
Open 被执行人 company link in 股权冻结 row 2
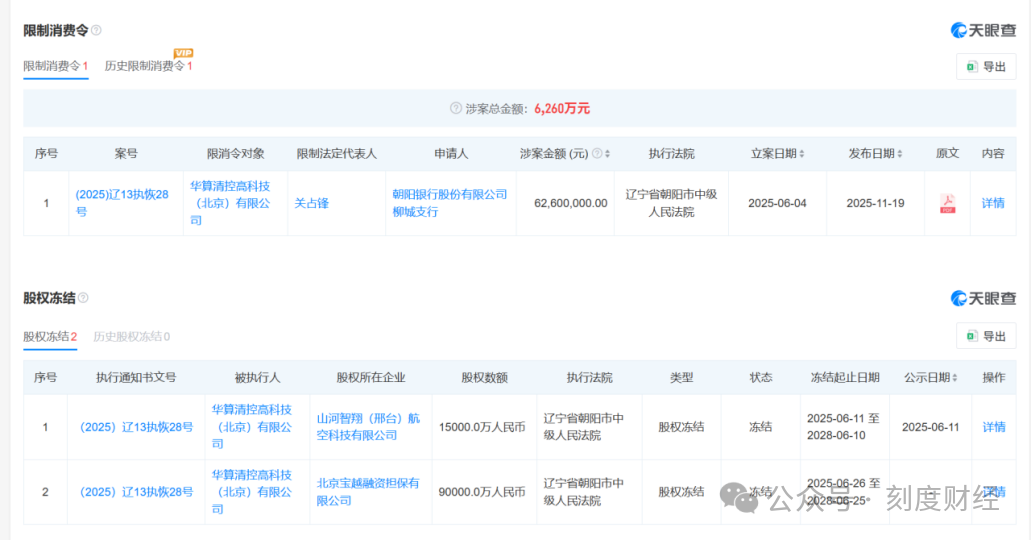coord(251,492)
